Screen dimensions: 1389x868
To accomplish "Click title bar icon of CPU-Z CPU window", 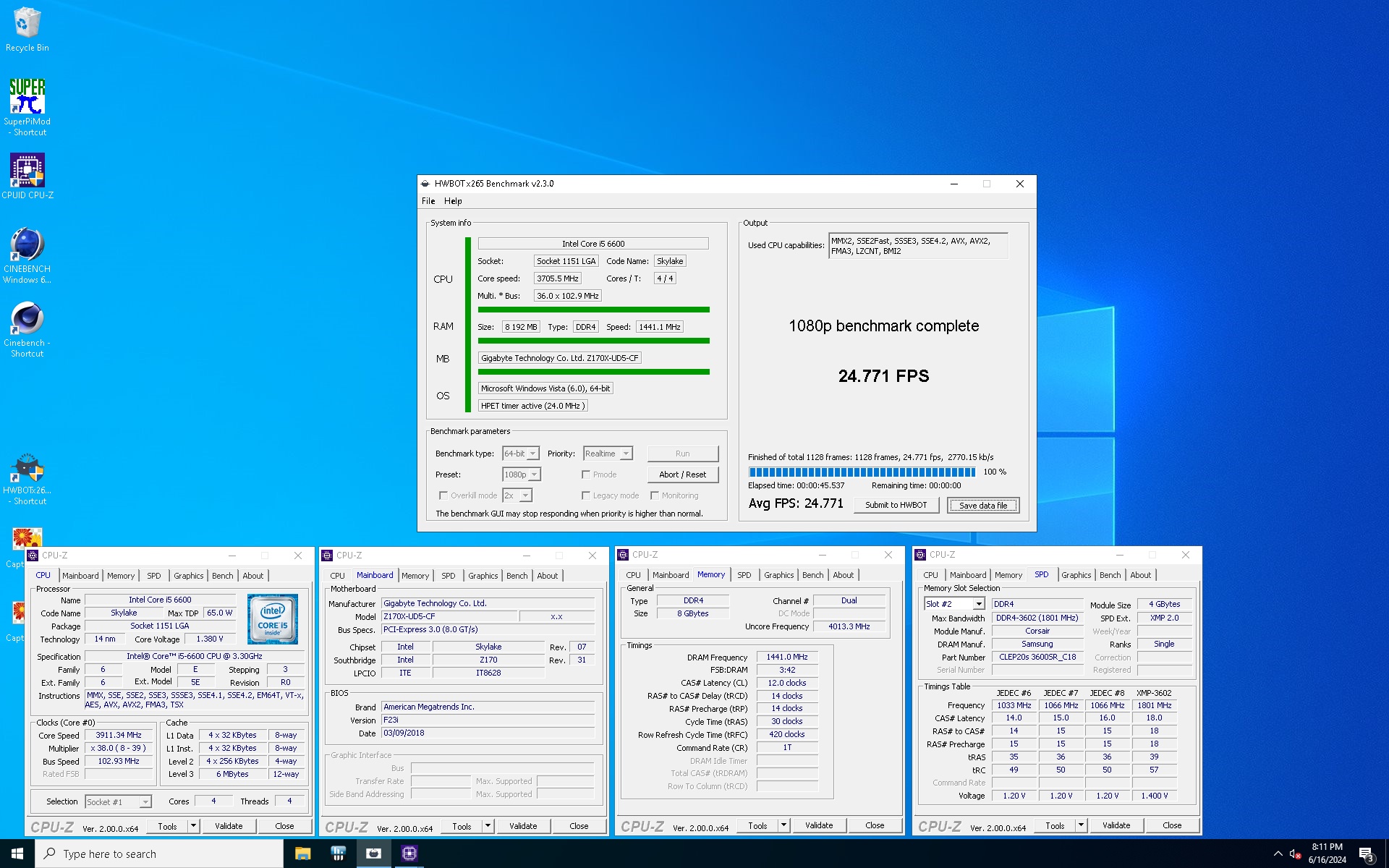I will [33, 556].
